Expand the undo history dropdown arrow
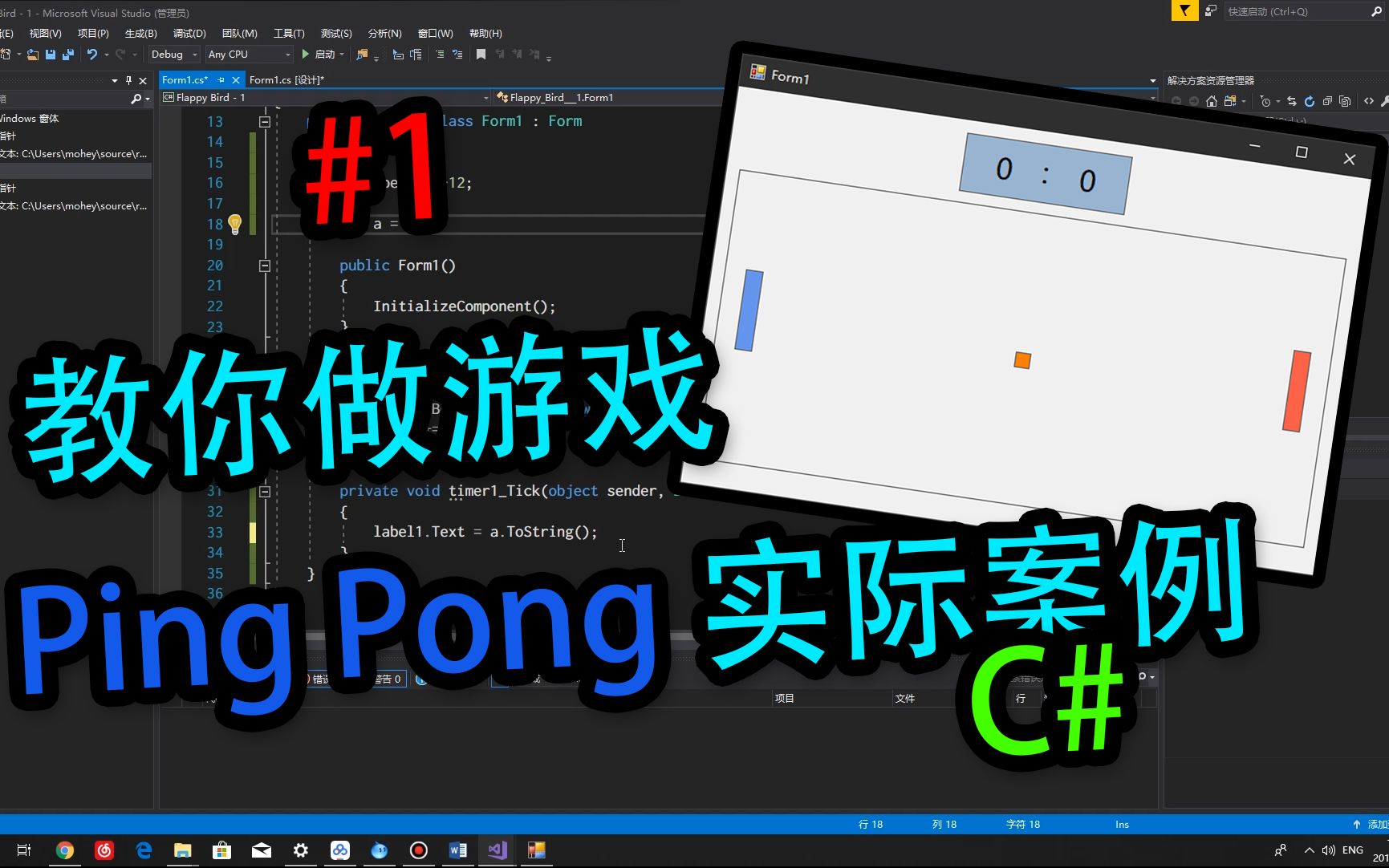 [x=106, y=55]
